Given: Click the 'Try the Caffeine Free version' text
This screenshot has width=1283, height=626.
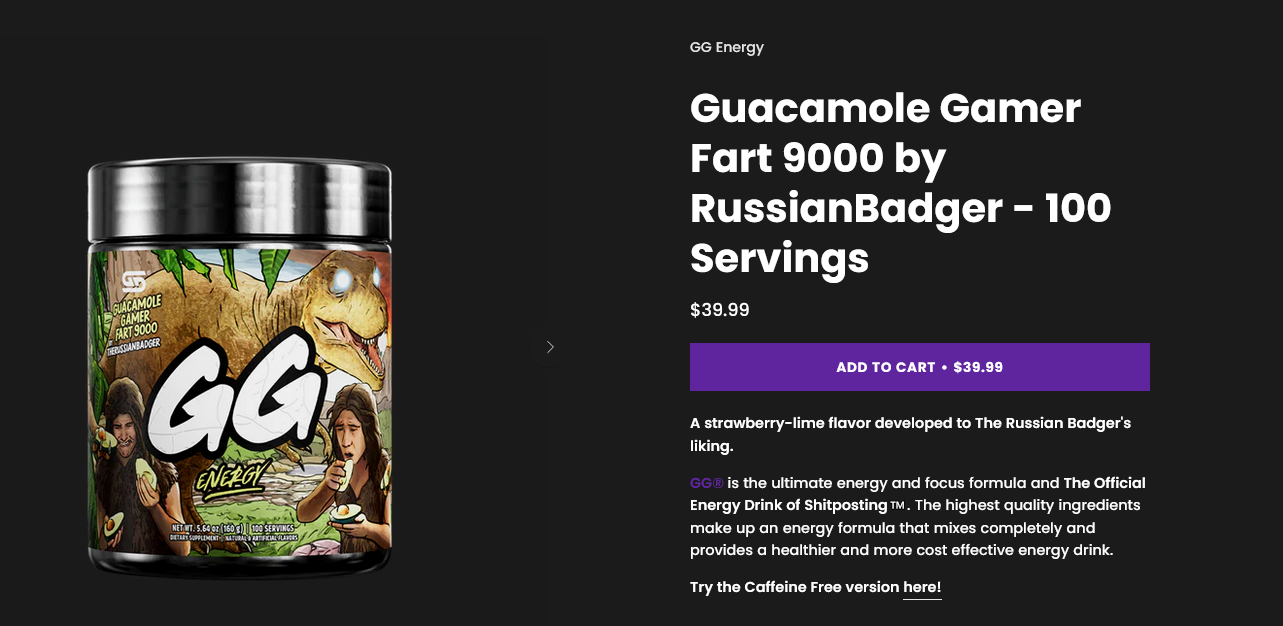Looking at the screenshot, I should pos(795,587).
